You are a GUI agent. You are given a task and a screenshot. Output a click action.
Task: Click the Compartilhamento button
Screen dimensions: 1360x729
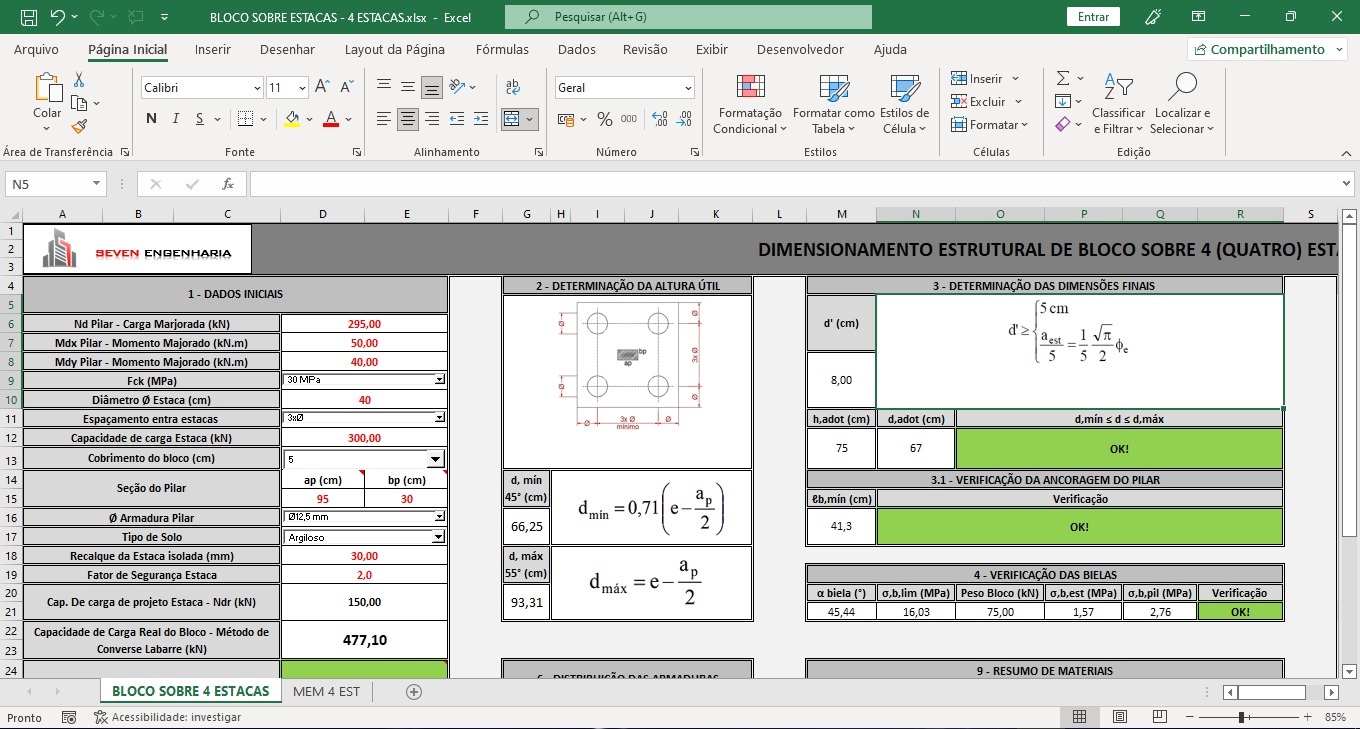coord(1265,49)
